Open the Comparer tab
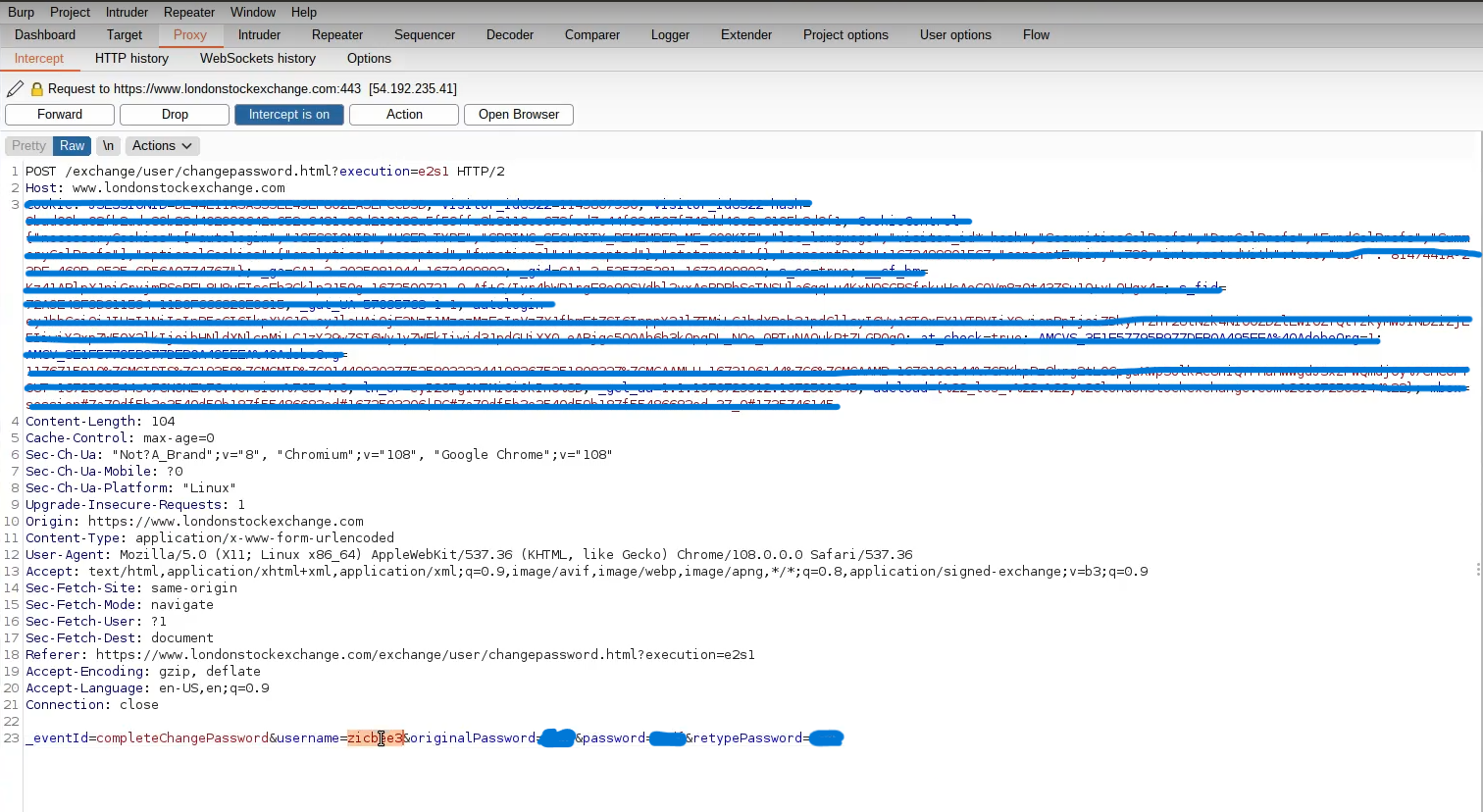1483x812 pixels. (x=592, y=34)
